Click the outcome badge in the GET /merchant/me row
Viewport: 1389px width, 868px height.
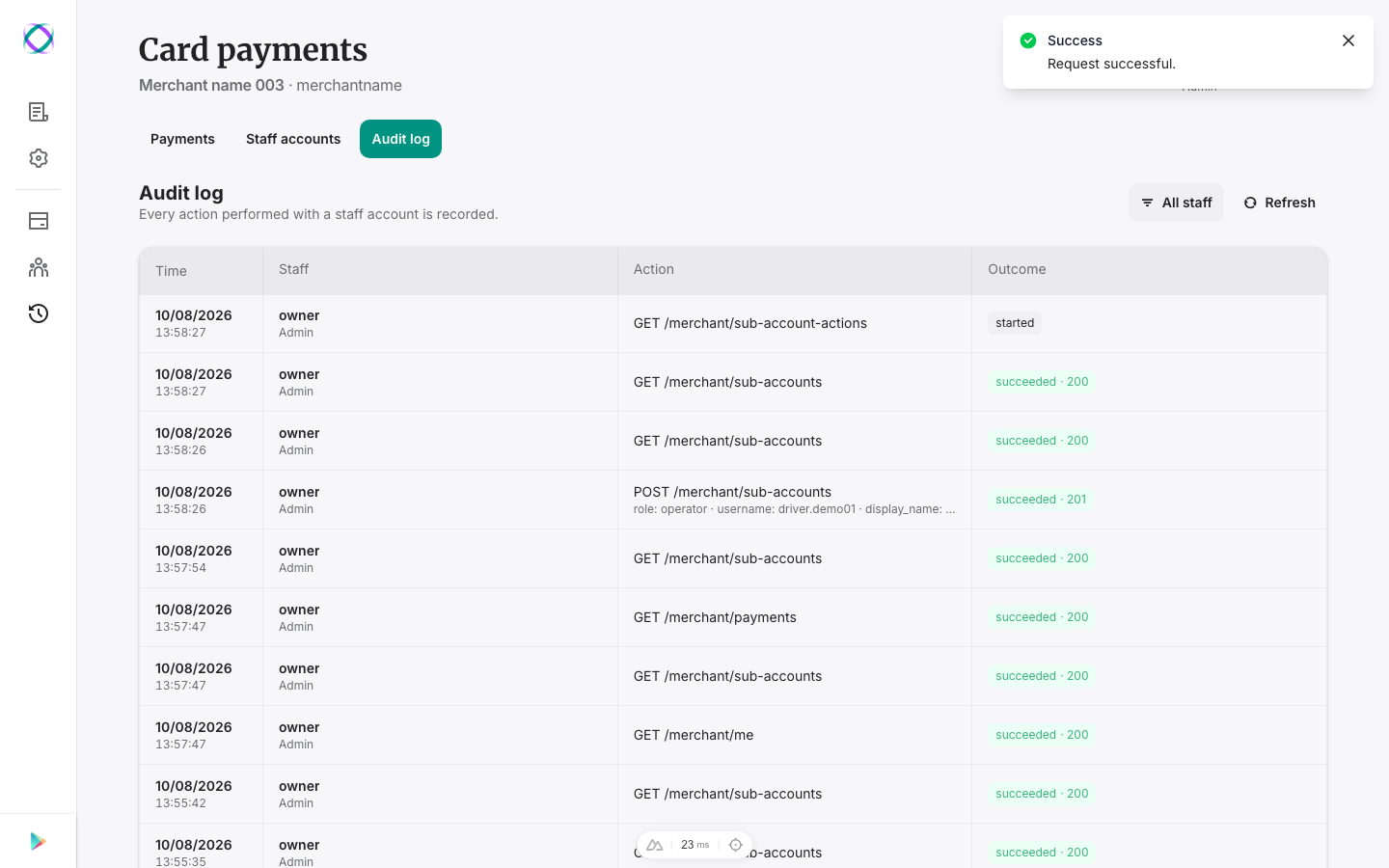[x=1042, y=735]
